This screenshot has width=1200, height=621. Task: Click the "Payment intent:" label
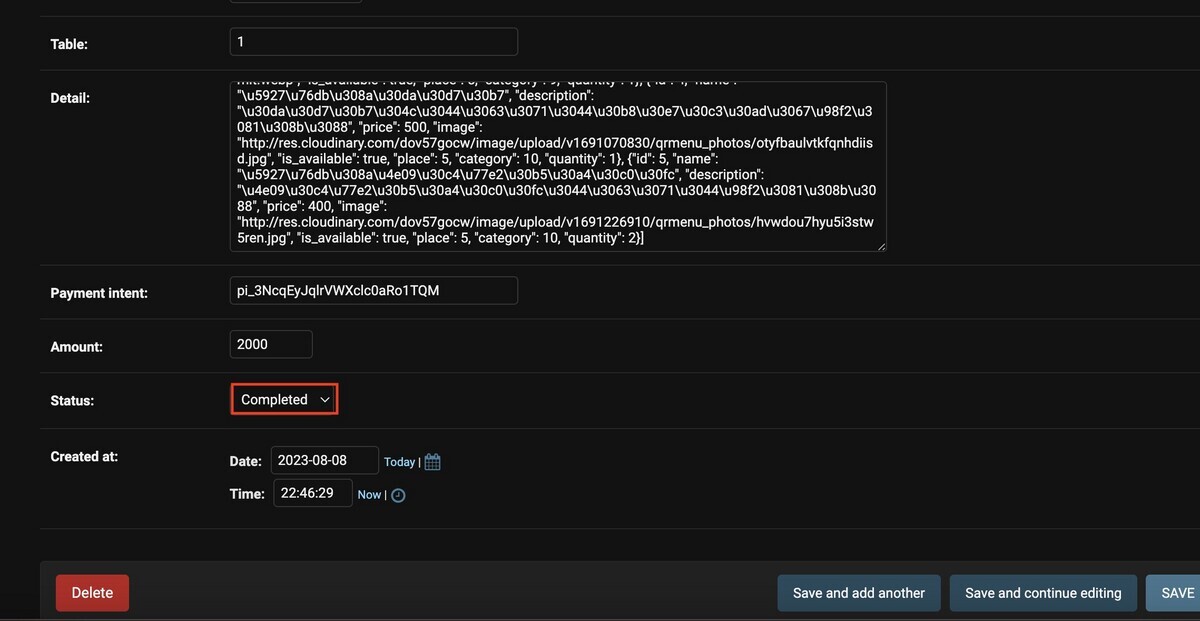click(99, 293)
